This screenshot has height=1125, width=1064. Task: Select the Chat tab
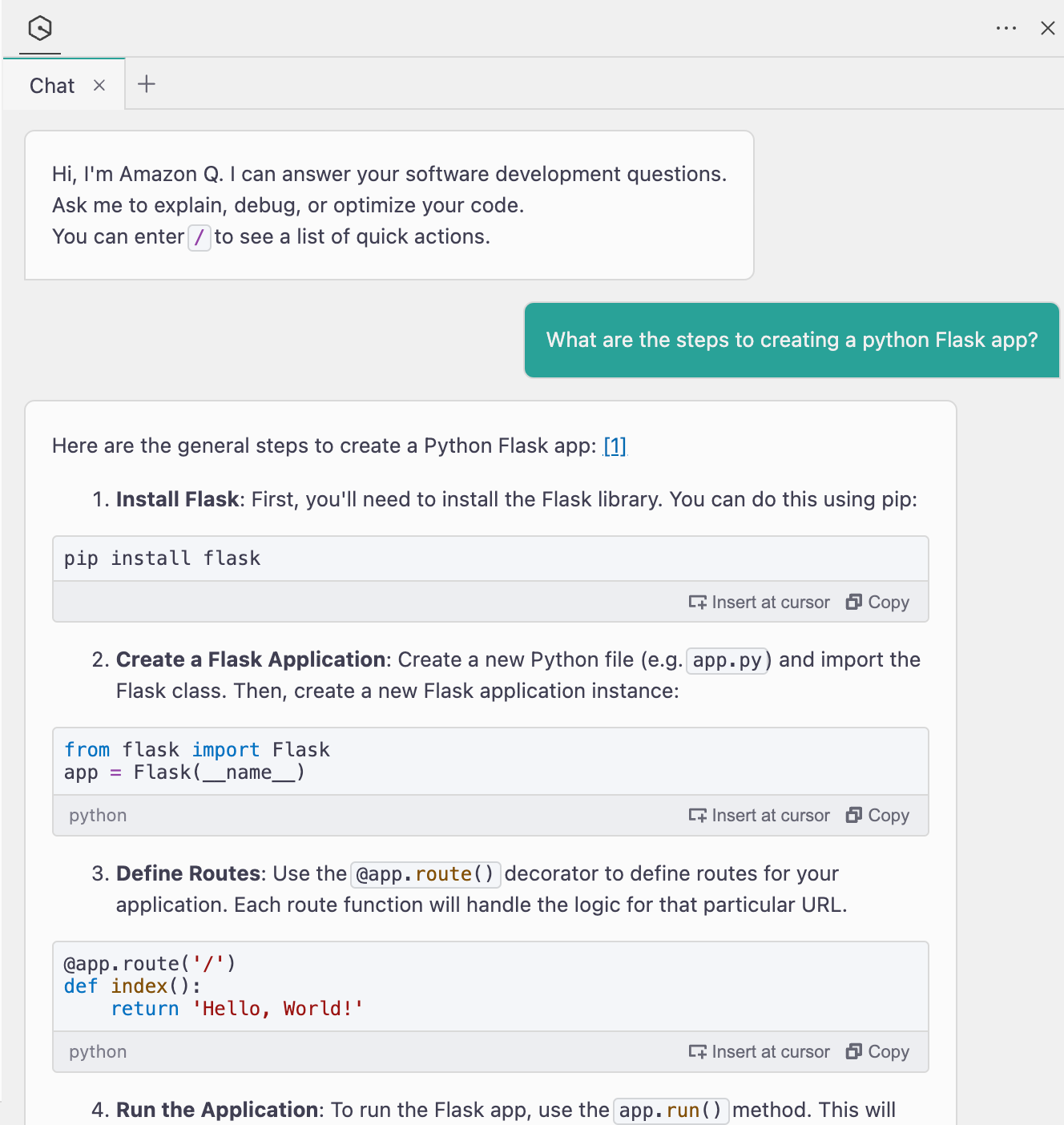click(51, 85)
